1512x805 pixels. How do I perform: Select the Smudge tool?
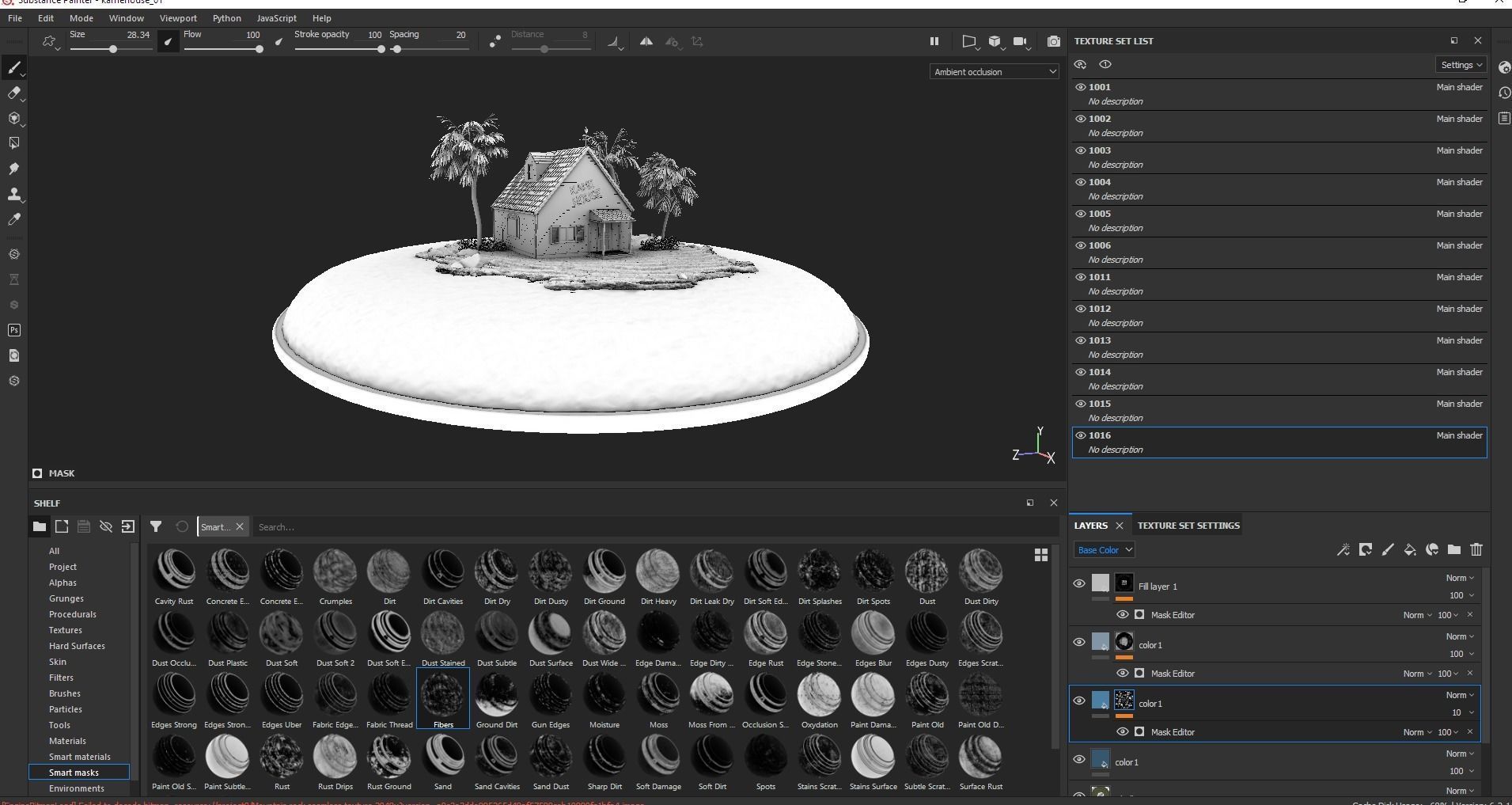(14, 169)
